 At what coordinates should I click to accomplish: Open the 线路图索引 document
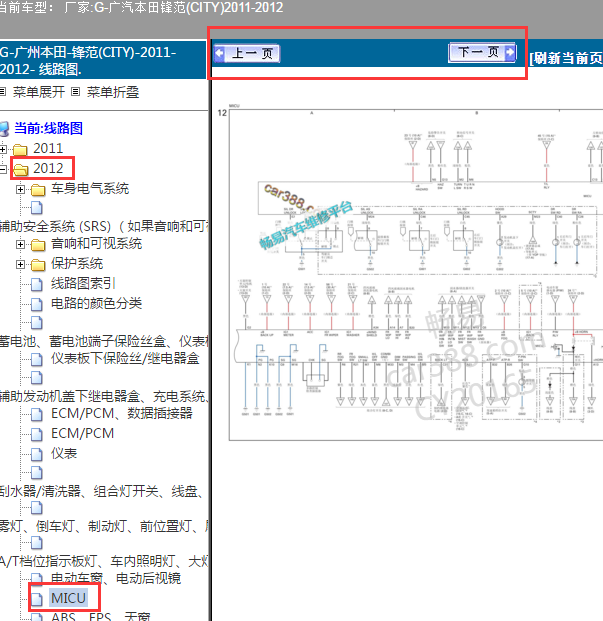(x=83, y=284)
